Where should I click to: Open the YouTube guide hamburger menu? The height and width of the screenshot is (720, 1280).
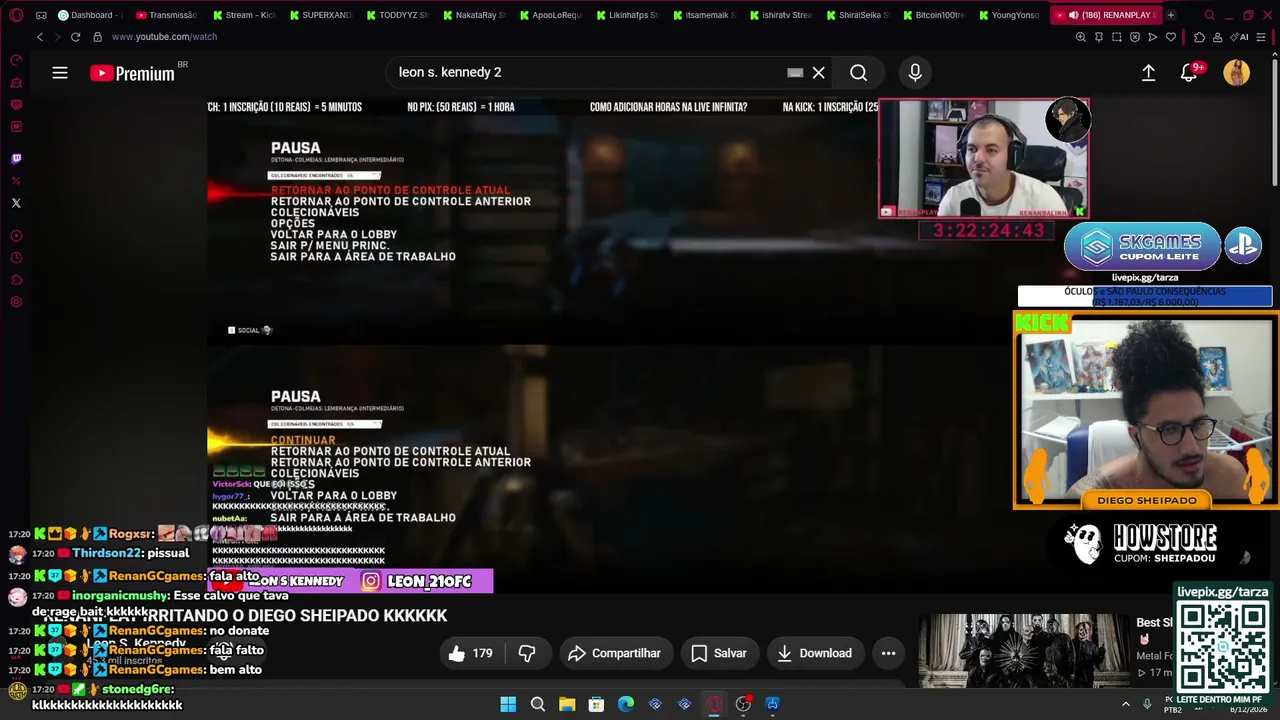[60, 72]
